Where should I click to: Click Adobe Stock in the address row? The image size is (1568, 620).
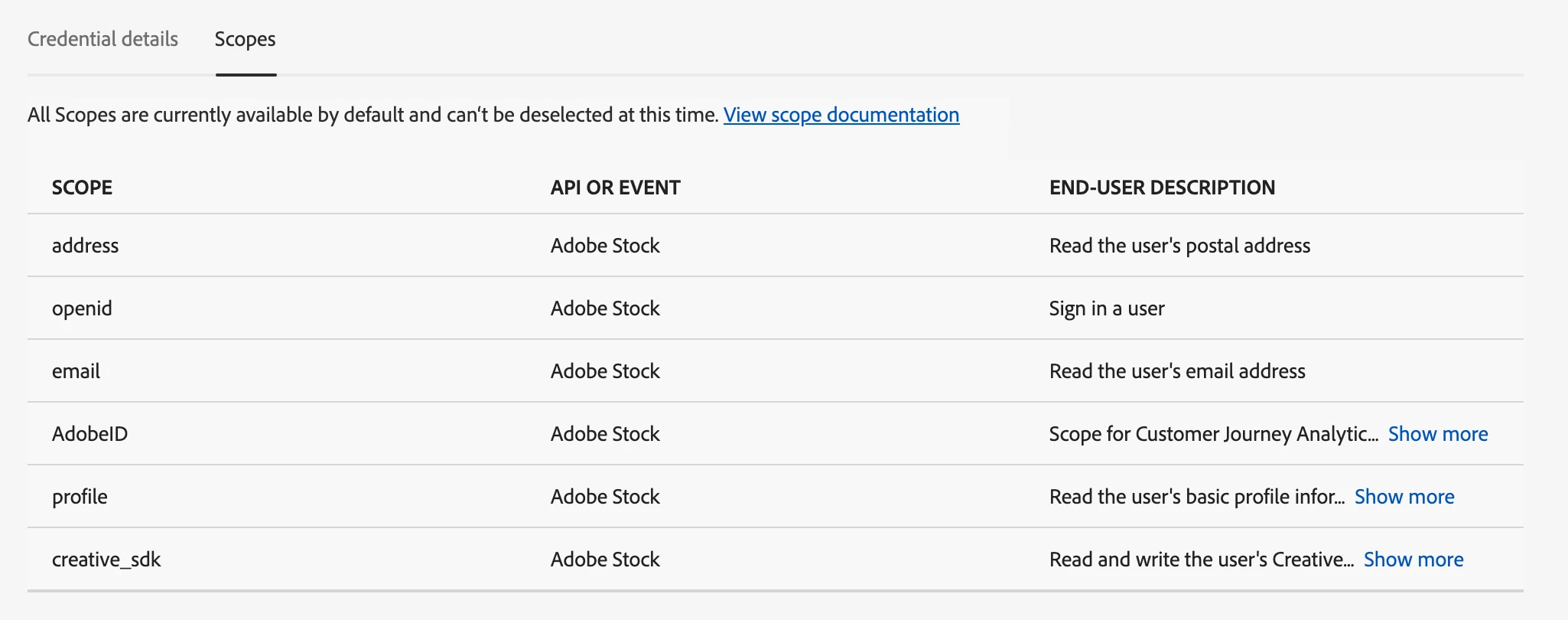pyautogui.click(x=604, y=246)
